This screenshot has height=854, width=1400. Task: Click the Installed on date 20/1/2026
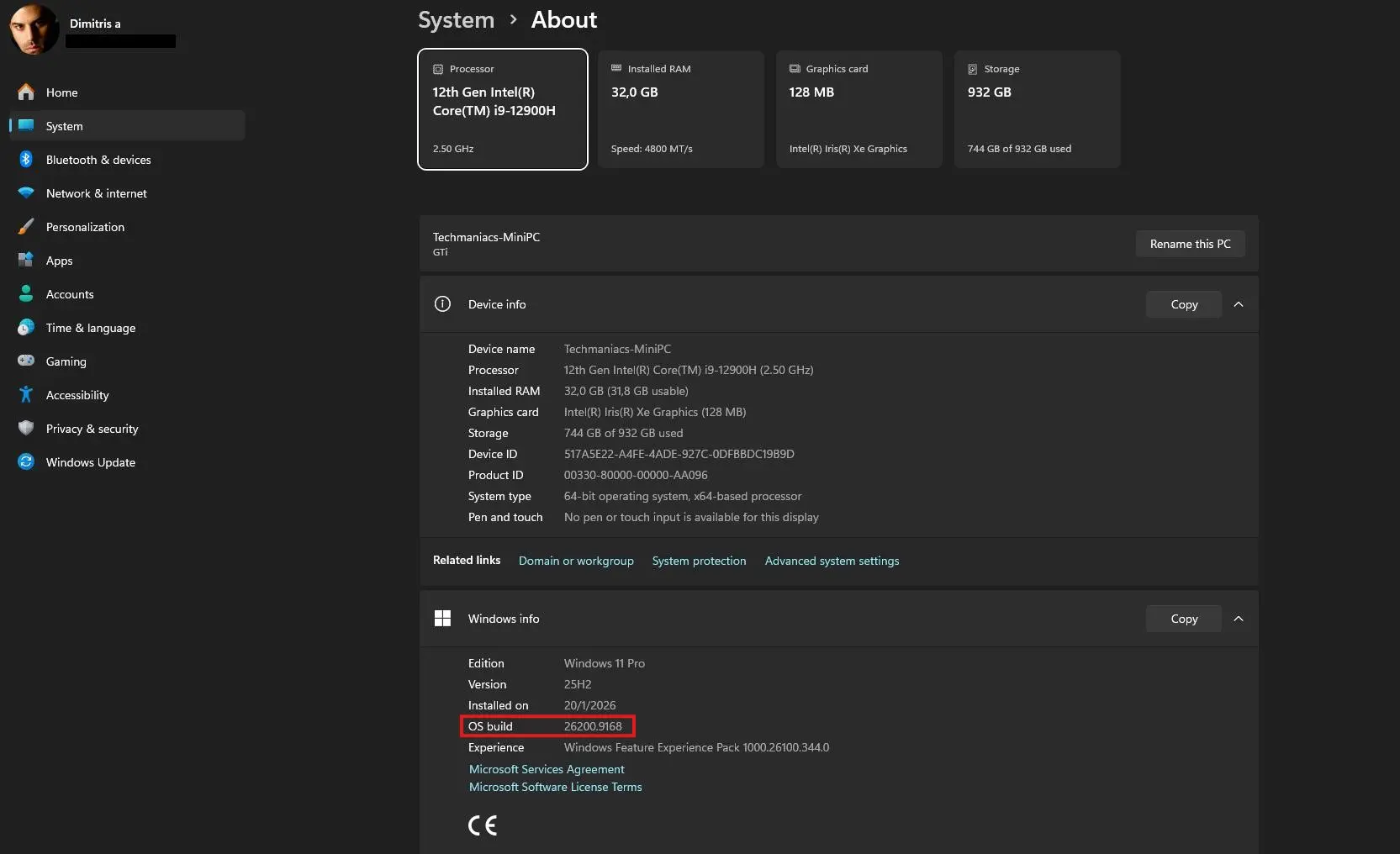pyautogui.click(x=589, y=705)
